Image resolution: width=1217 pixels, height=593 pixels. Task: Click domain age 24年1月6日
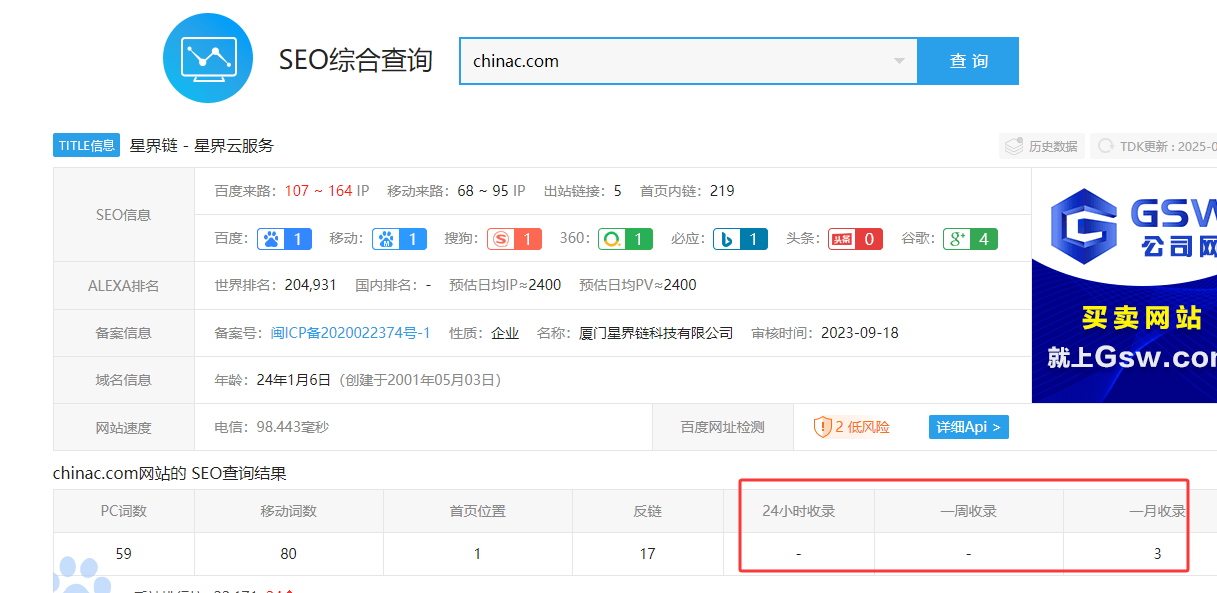(x=294, y=380)
